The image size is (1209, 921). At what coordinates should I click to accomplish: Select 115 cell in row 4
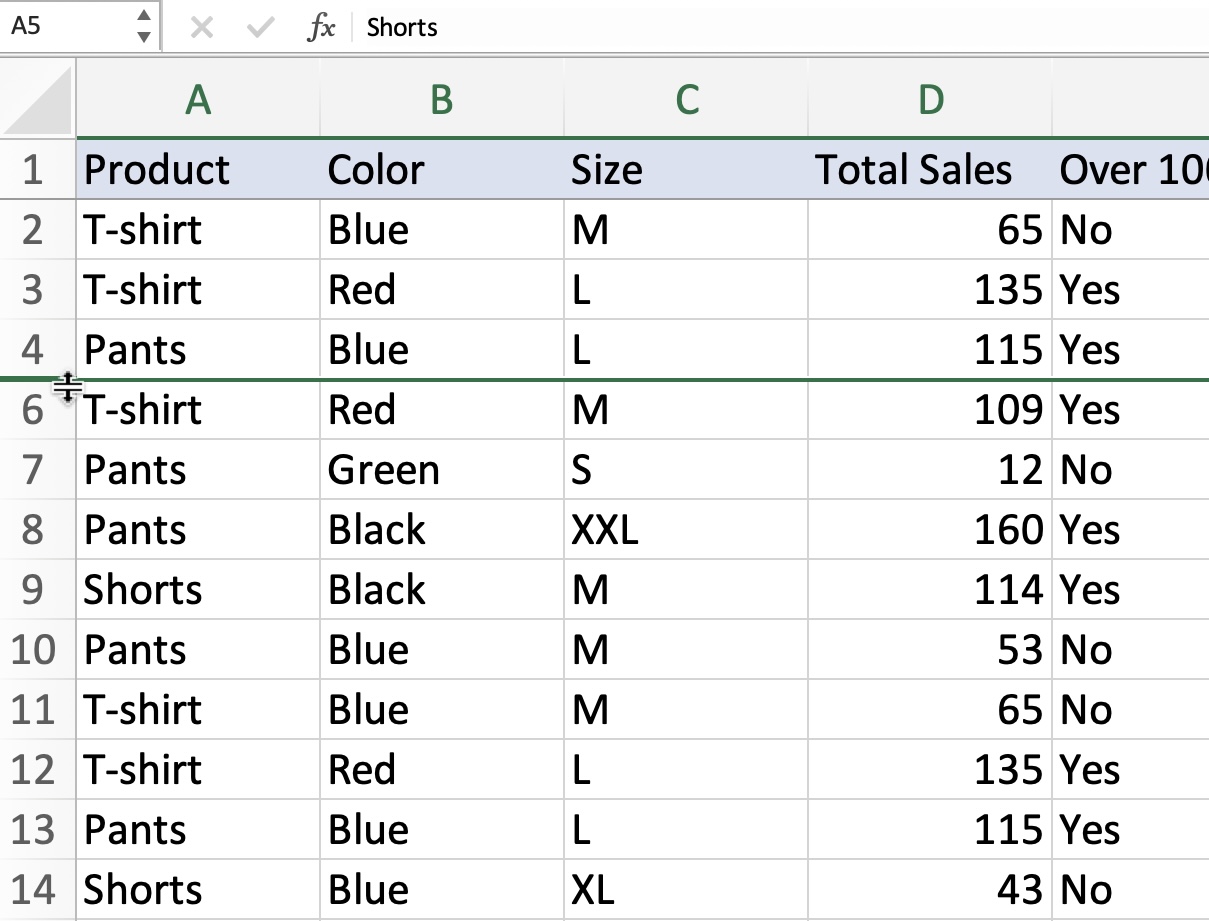click(x=930, y=349)
